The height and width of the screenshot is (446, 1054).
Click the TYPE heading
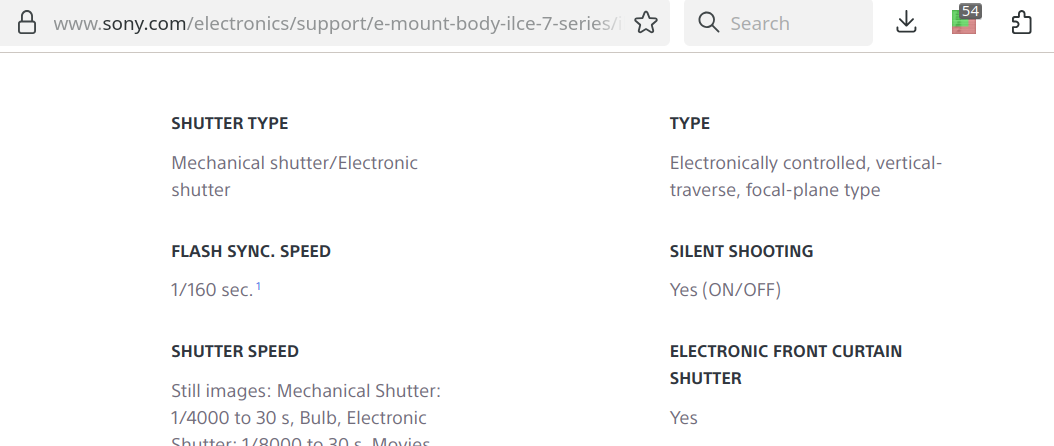pos(690,123)
